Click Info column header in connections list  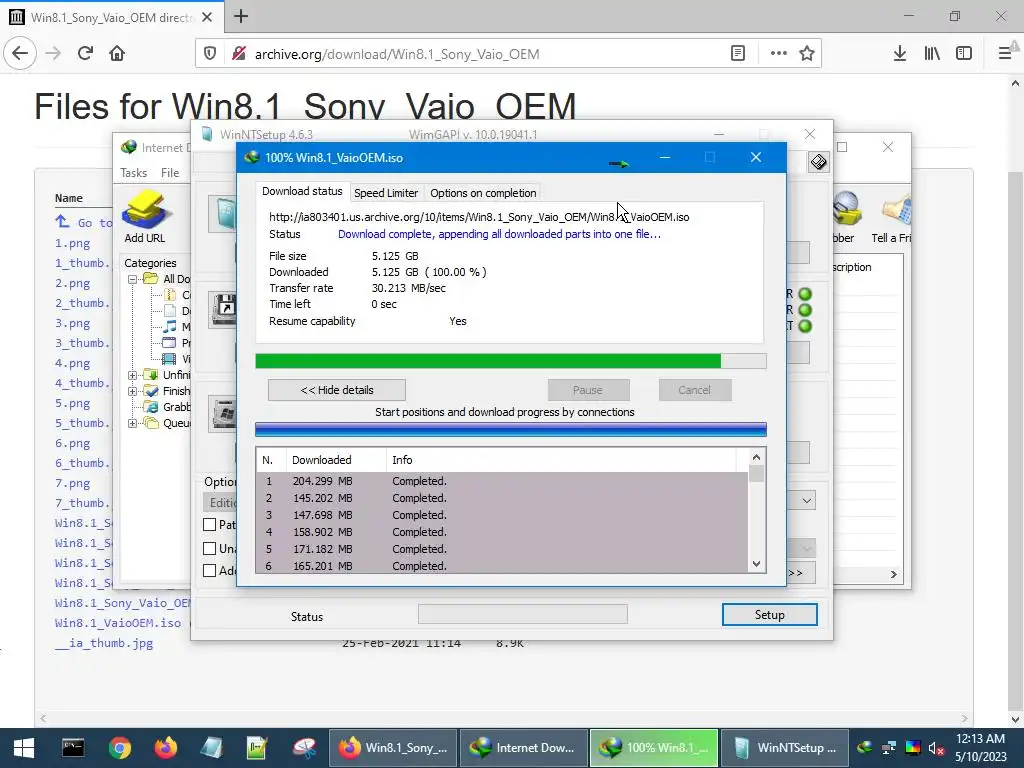[562, 460]
